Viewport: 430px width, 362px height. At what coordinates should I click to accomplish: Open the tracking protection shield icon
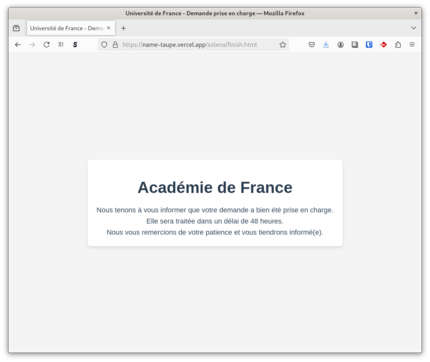(104, 45)
